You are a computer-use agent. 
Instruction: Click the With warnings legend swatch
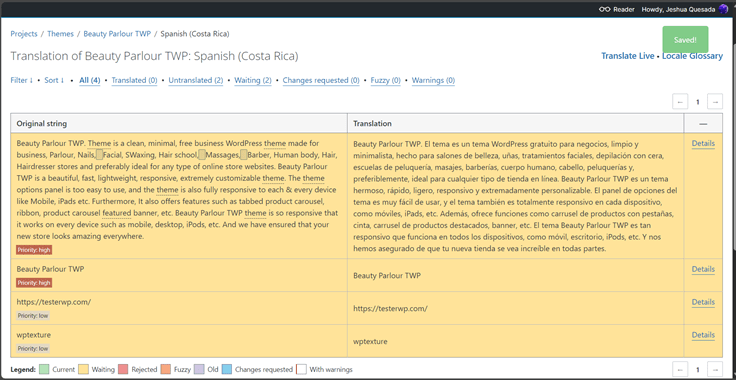click(x=301, y=369)
